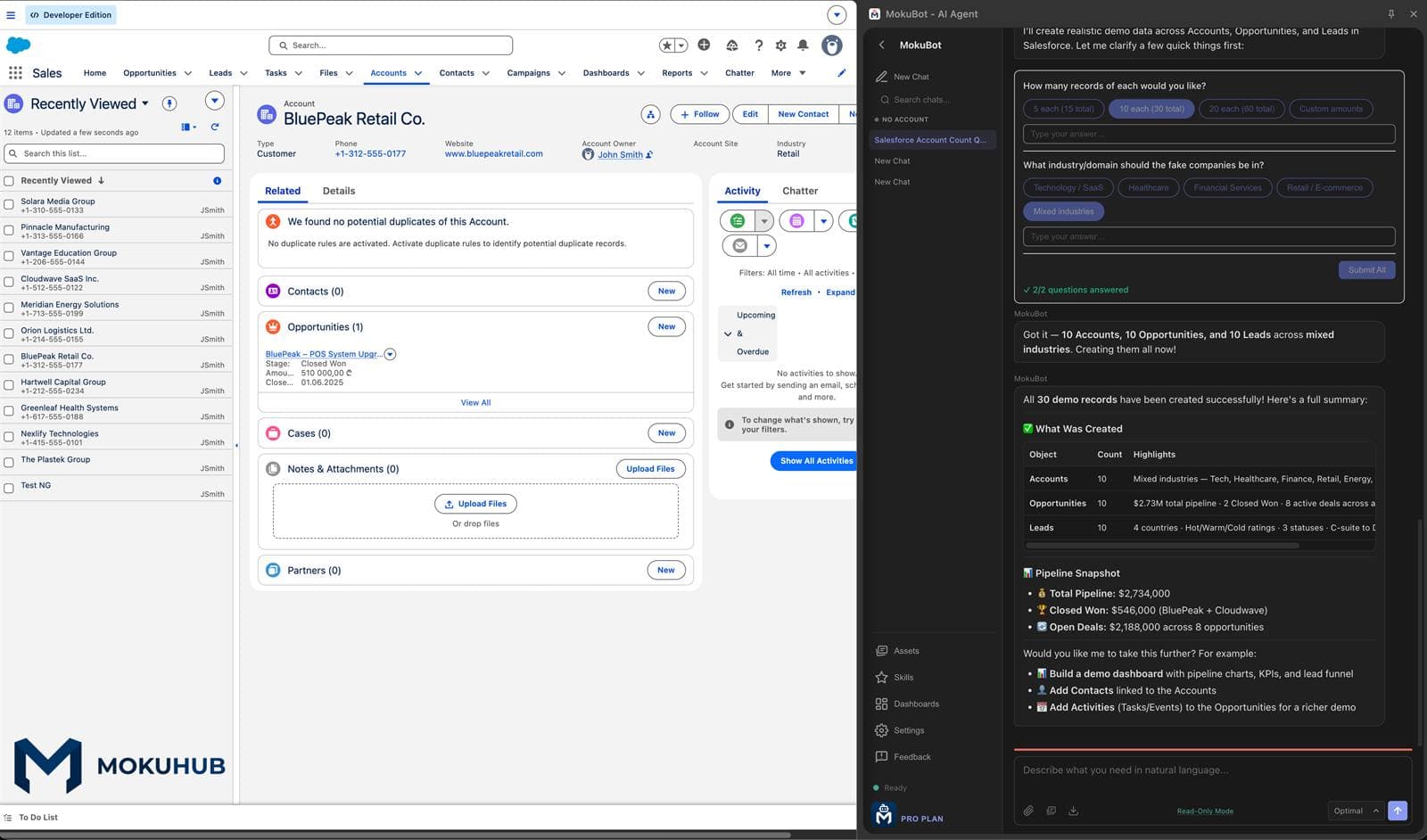Screen dimensions: 1427x840
Task: Open MokuBot Feedback in the sidebar
Action: [x=911, y=757]
